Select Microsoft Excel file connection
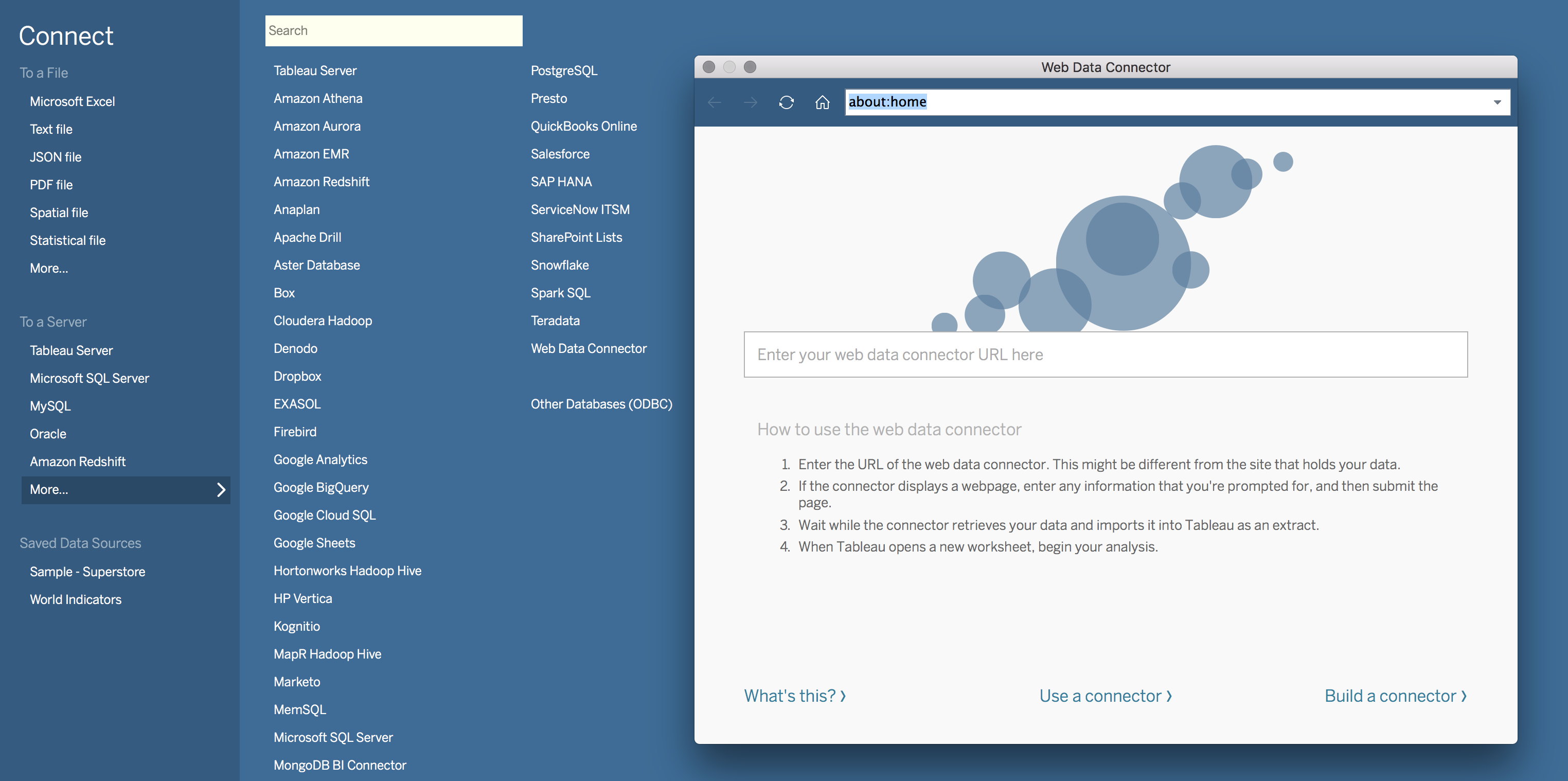The image size is (1568, 781). (x=72, y=102)
